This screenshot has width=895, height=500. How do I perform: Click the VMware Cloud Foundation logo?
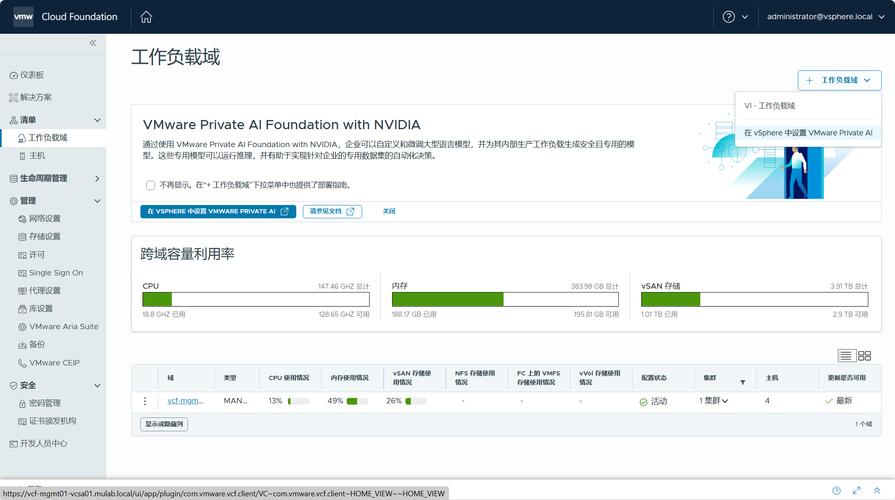coord(23,17)
